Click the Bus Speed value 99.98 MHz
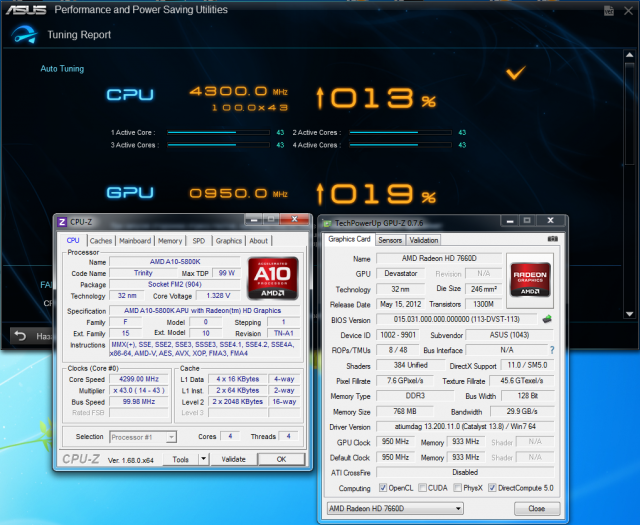Screen dimensions: 640x525 (139, 402)
